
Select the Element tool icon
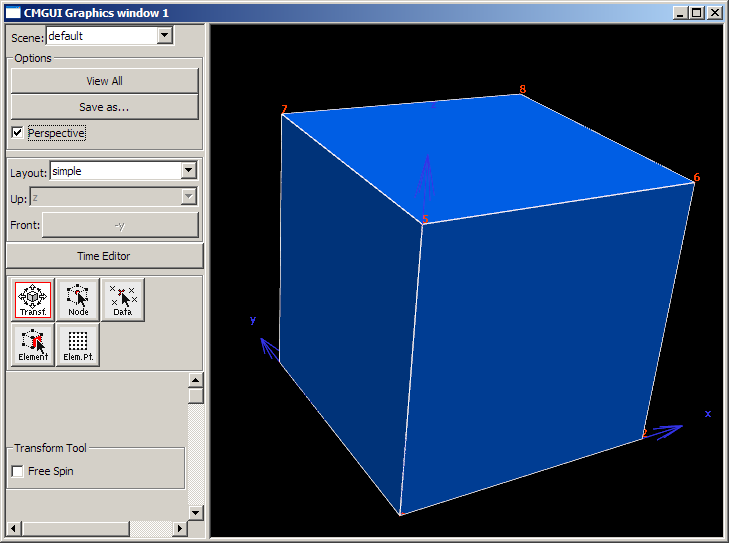tap(33, 345)
